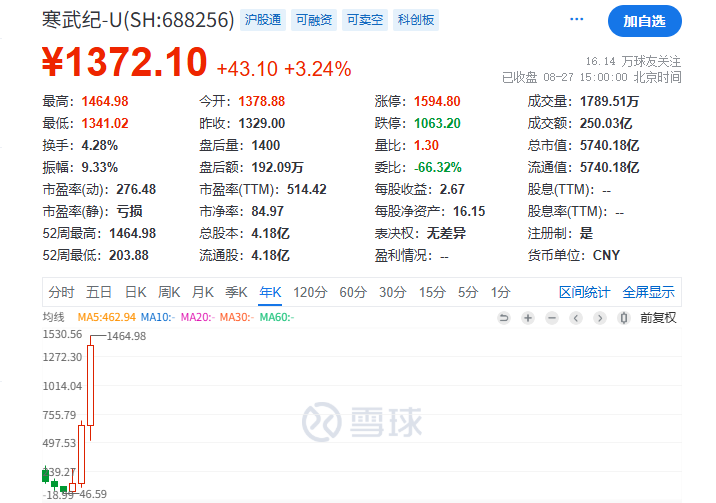This screenshot has height=503, width=716.
Task: Click the candlestick chart style icon
Action: (x=624, y=318)
